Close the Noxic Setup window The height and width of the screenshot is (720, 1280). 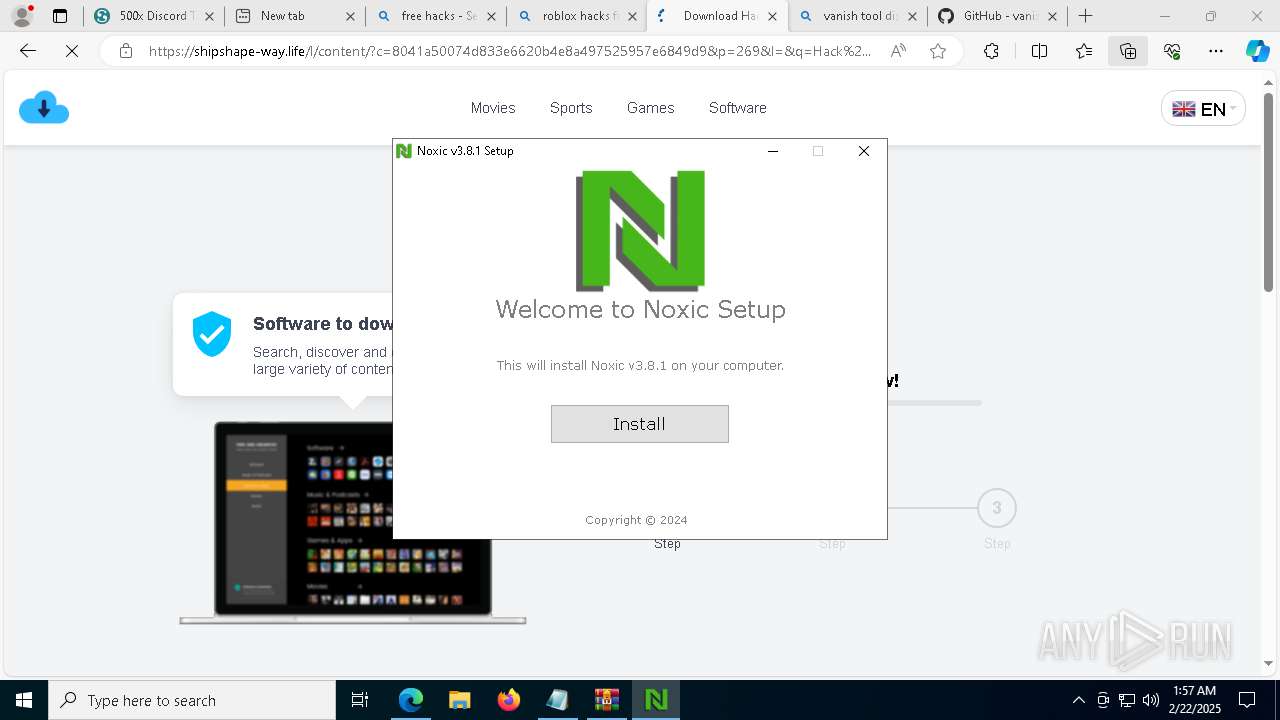pos(864,151)
